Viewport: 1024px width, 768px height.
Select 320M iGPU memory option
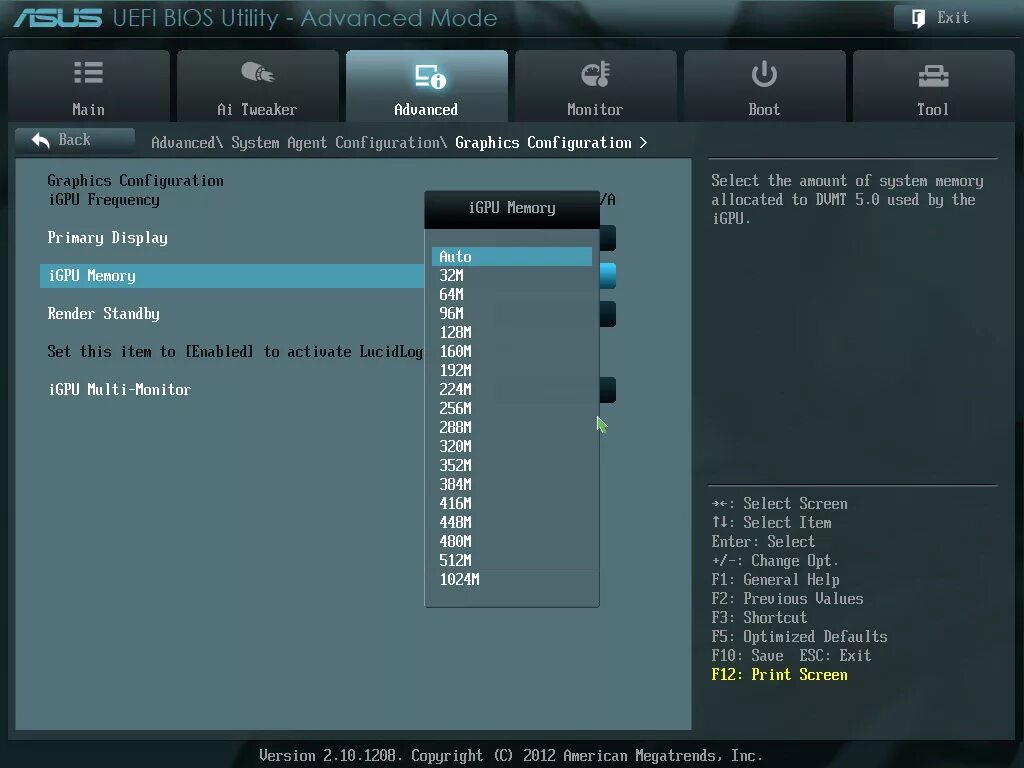(x=512, y=446)
